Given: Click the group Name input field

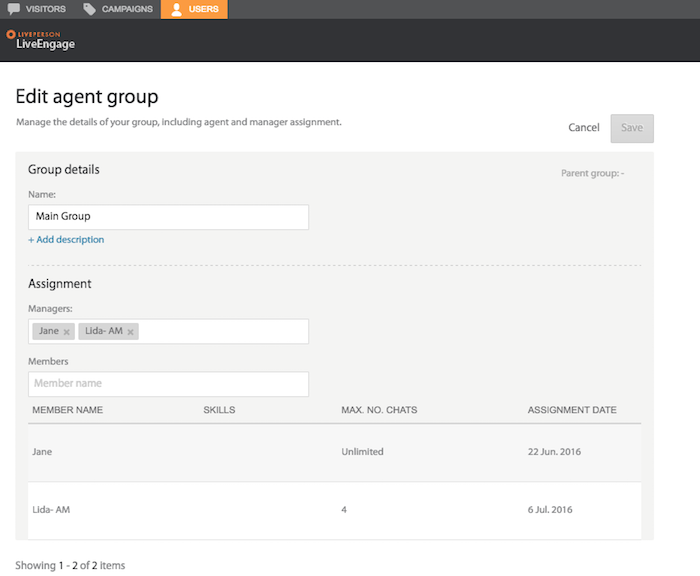Looking at the screenshot, I should tap(168, 217).
